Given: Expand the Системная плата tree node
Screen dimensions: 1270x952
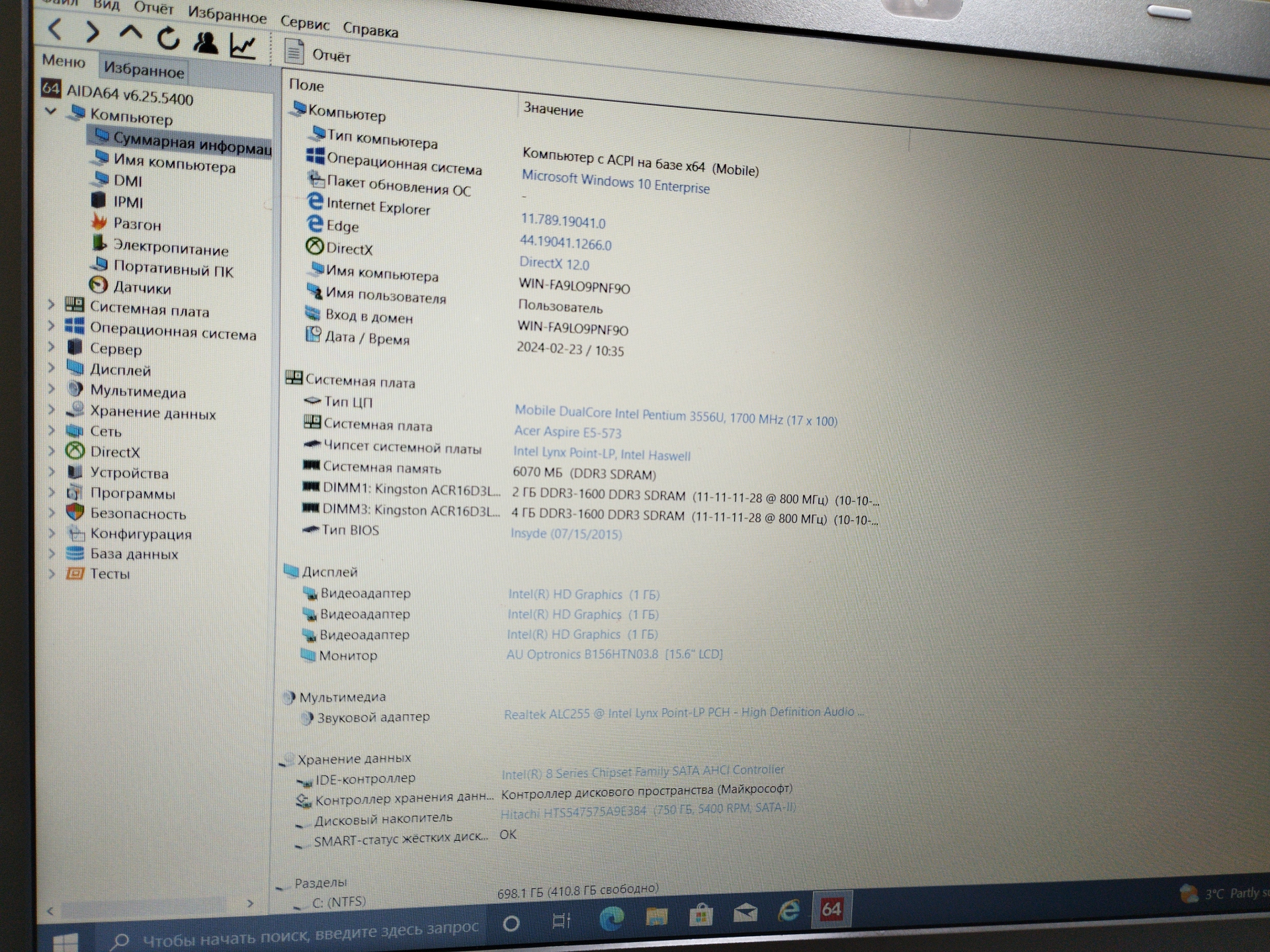Looking at the screenshot, I should (52, 305).
